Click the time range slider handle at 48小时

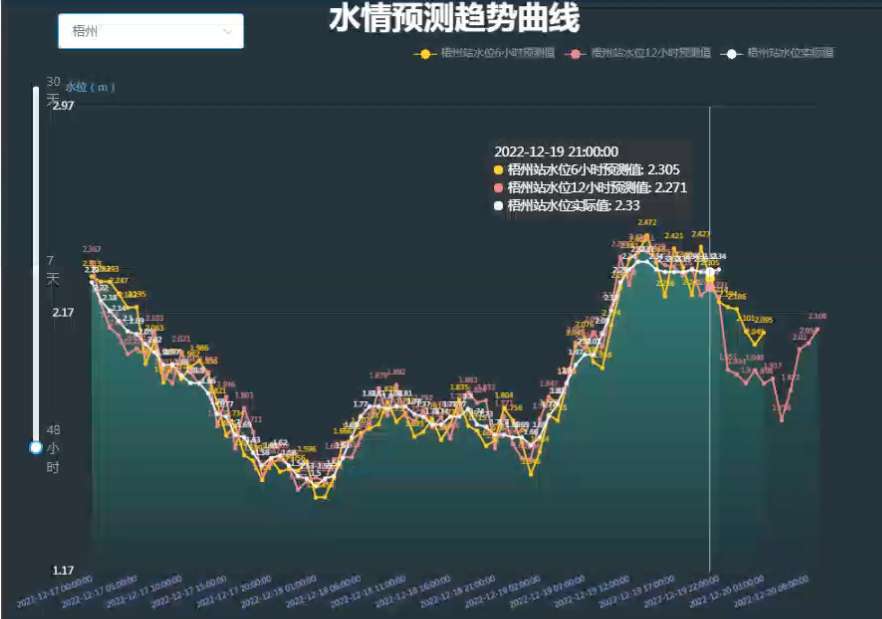36,447
